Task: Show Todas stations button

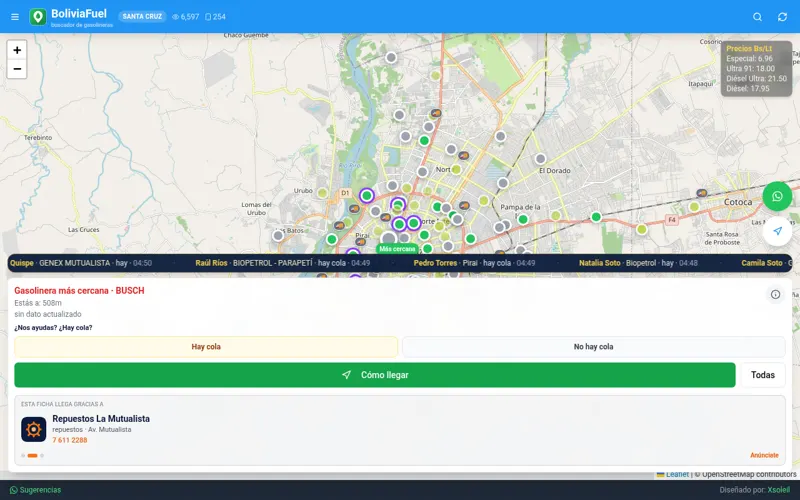Action: click(763, 375)
